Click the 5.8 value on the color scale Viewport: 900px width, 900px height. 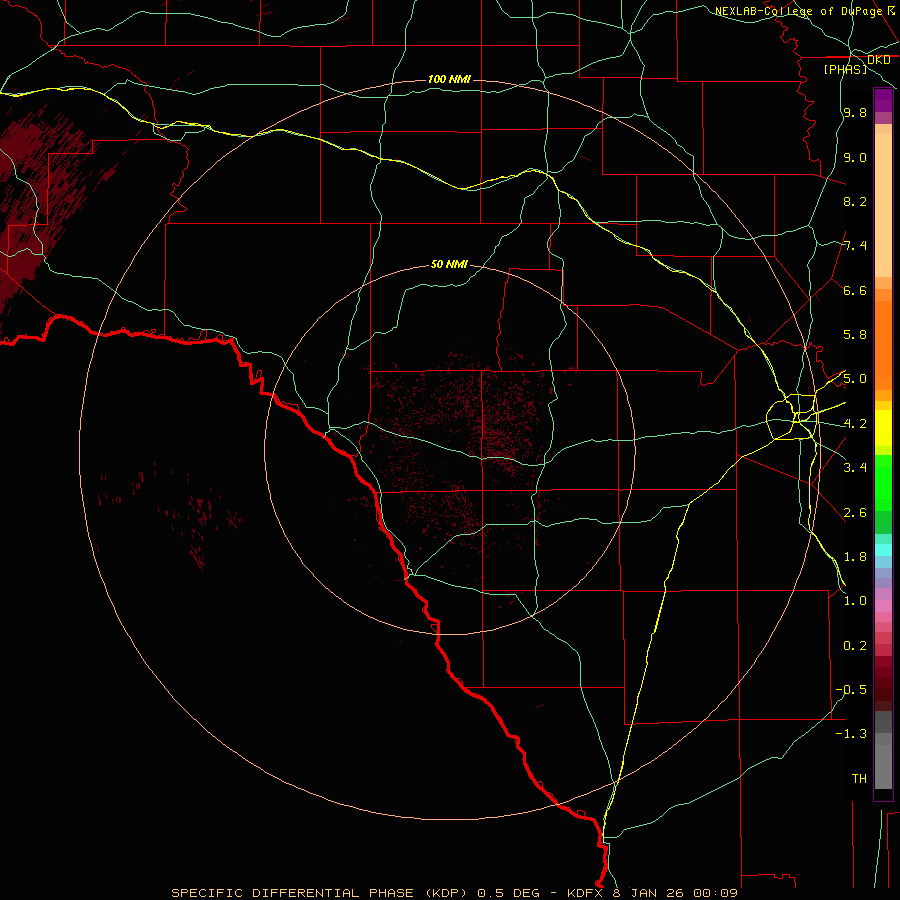coord(855,335)
